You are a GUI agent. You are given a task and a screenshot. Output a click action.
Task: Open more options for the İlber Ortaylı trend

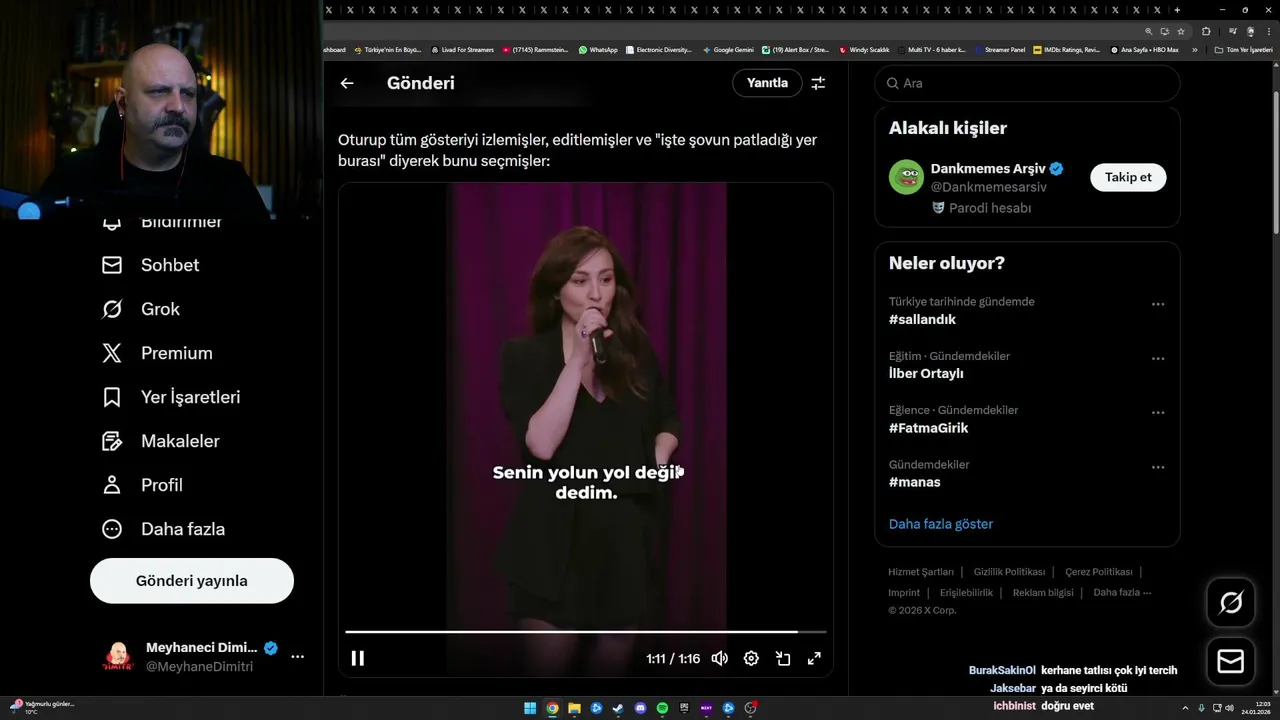(x=1158, y=358)
